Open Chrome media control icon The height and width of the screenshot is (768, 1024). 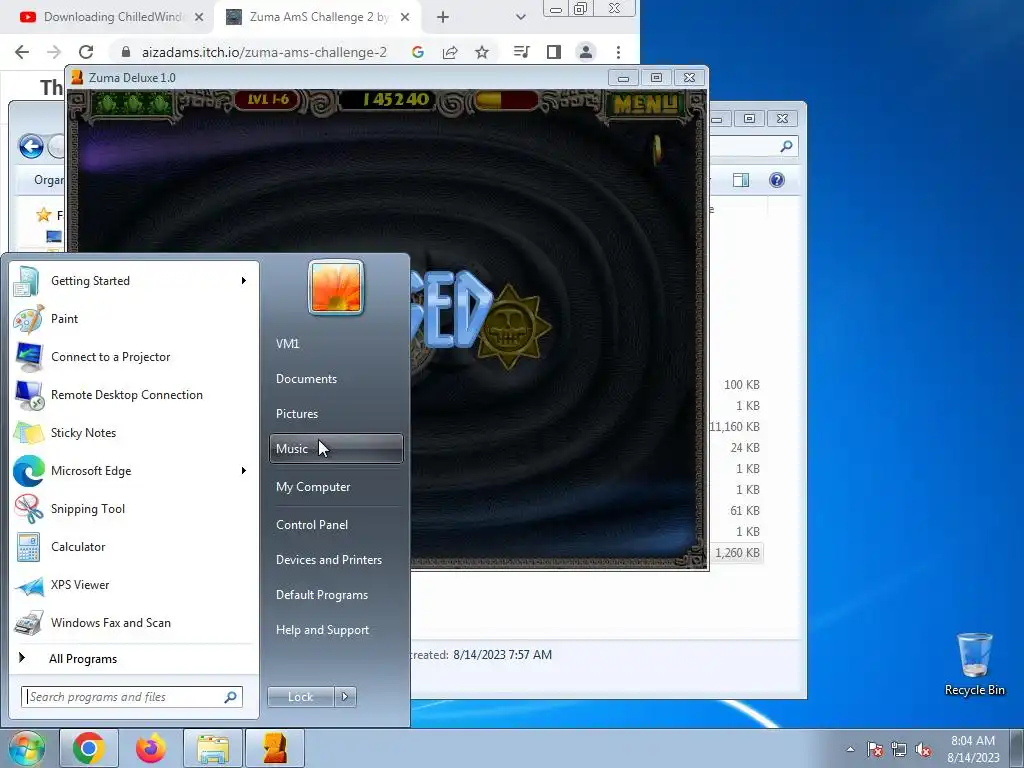[x=521, y=52]
